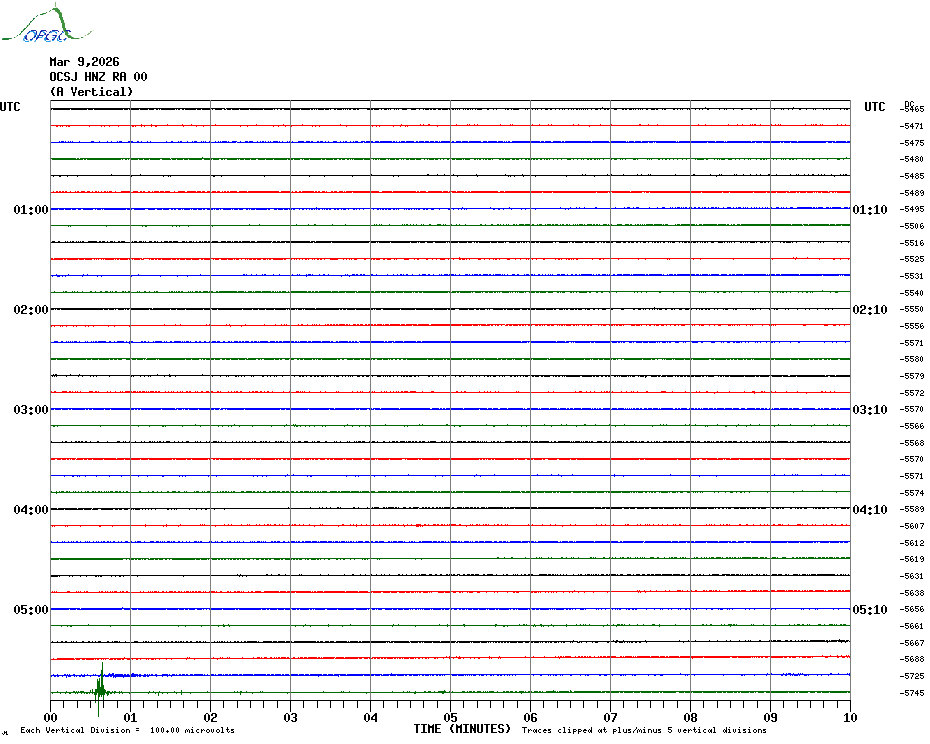Select the 03:00 time label on the left axis

coord(31,410)
